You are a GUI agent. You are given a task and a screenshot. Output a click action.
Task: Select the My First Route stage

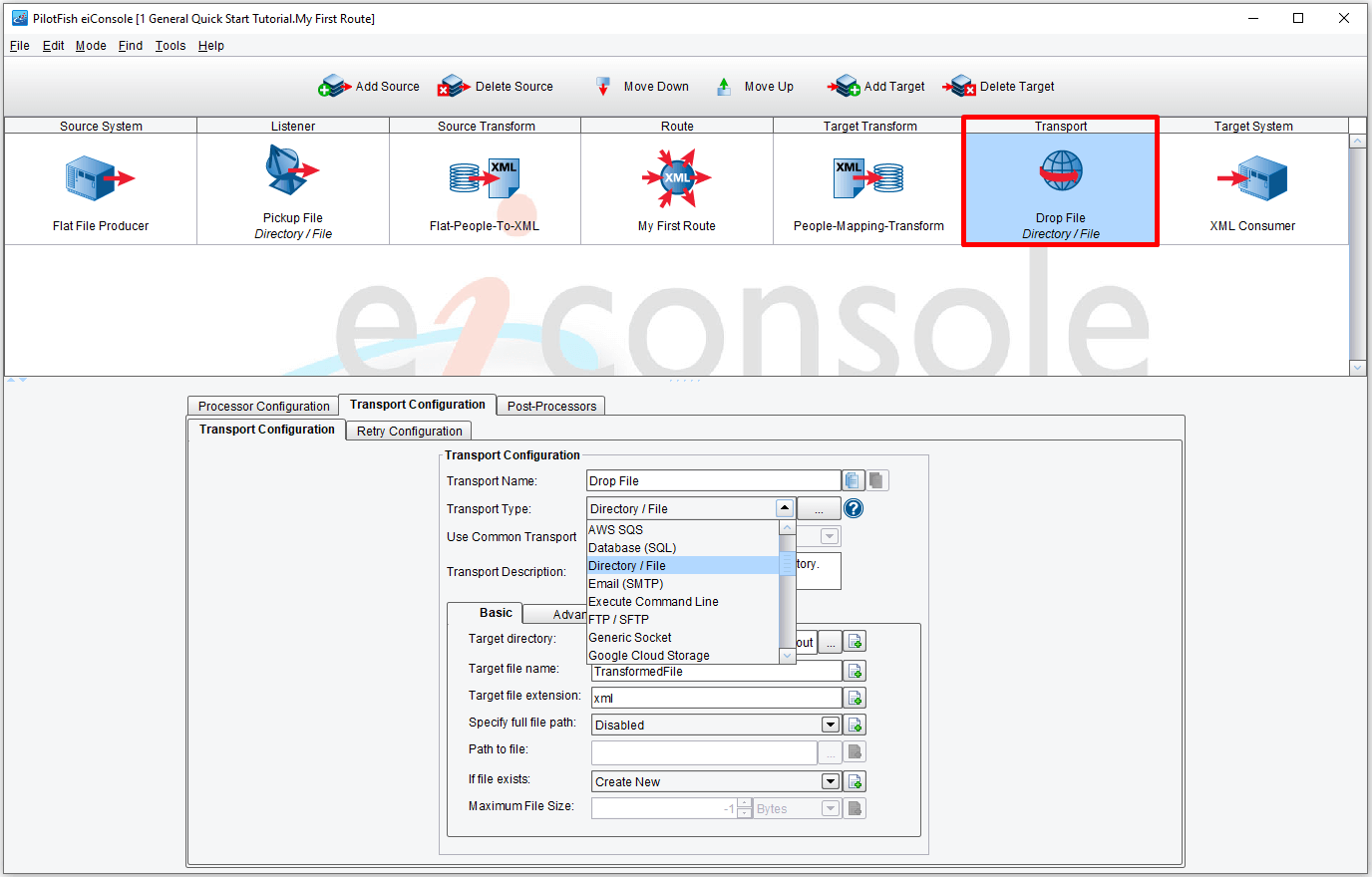pos(677,190)
